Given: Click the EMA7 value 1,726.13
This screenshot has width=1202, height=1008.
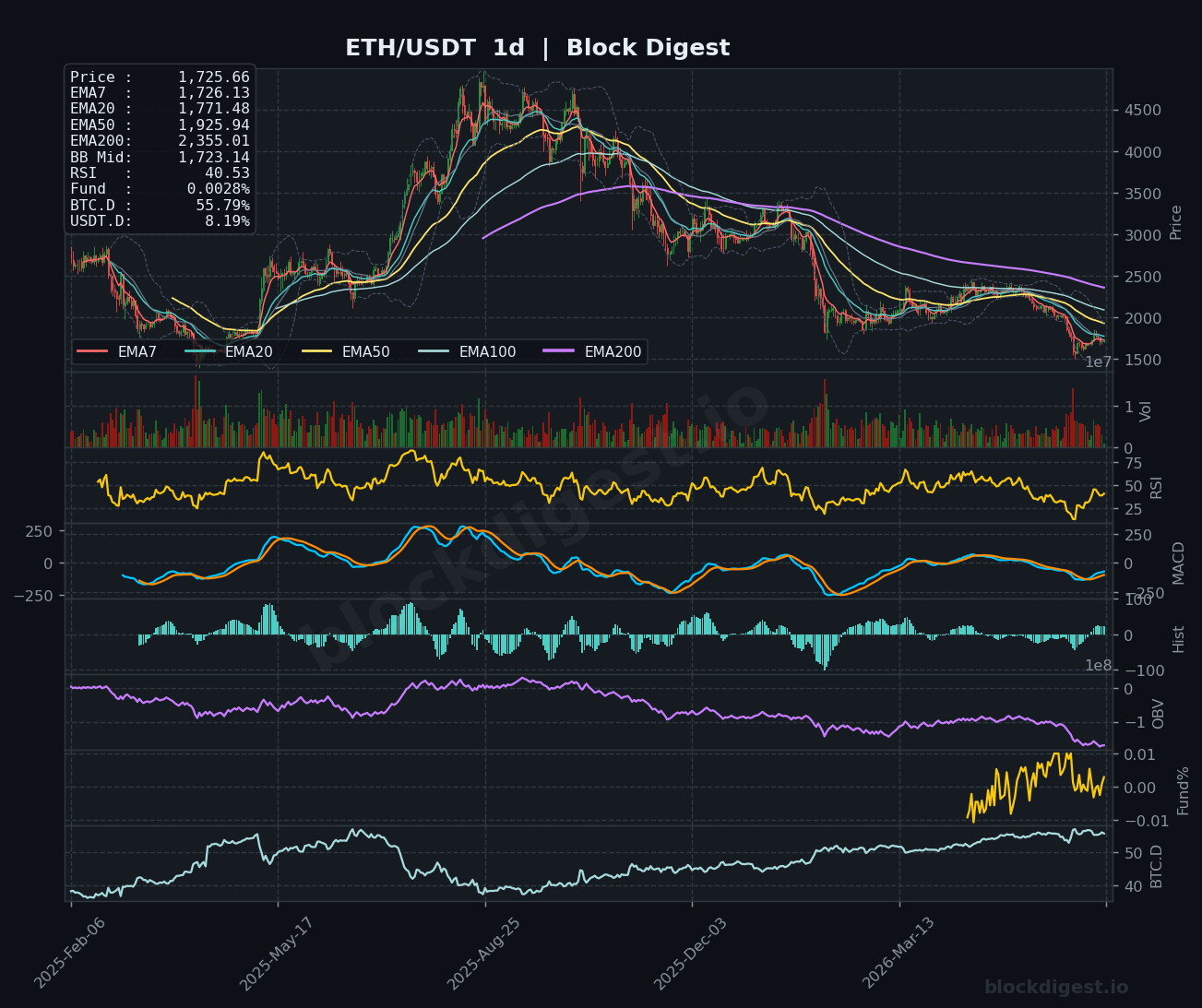Looking at the screenshot, I should click(x=214, y=93).
